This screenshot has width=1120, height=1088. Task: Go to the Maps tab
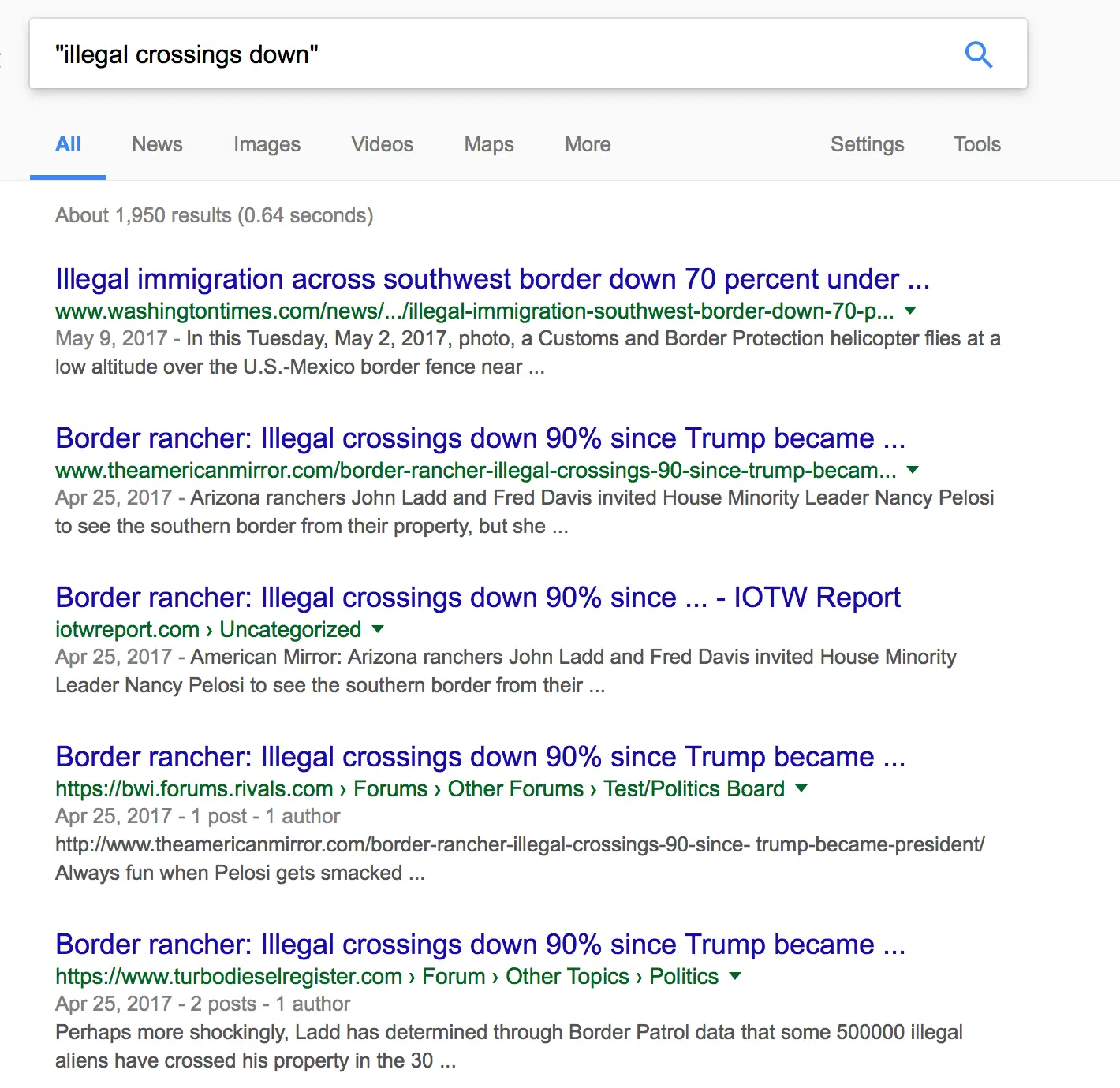[488, 144]
